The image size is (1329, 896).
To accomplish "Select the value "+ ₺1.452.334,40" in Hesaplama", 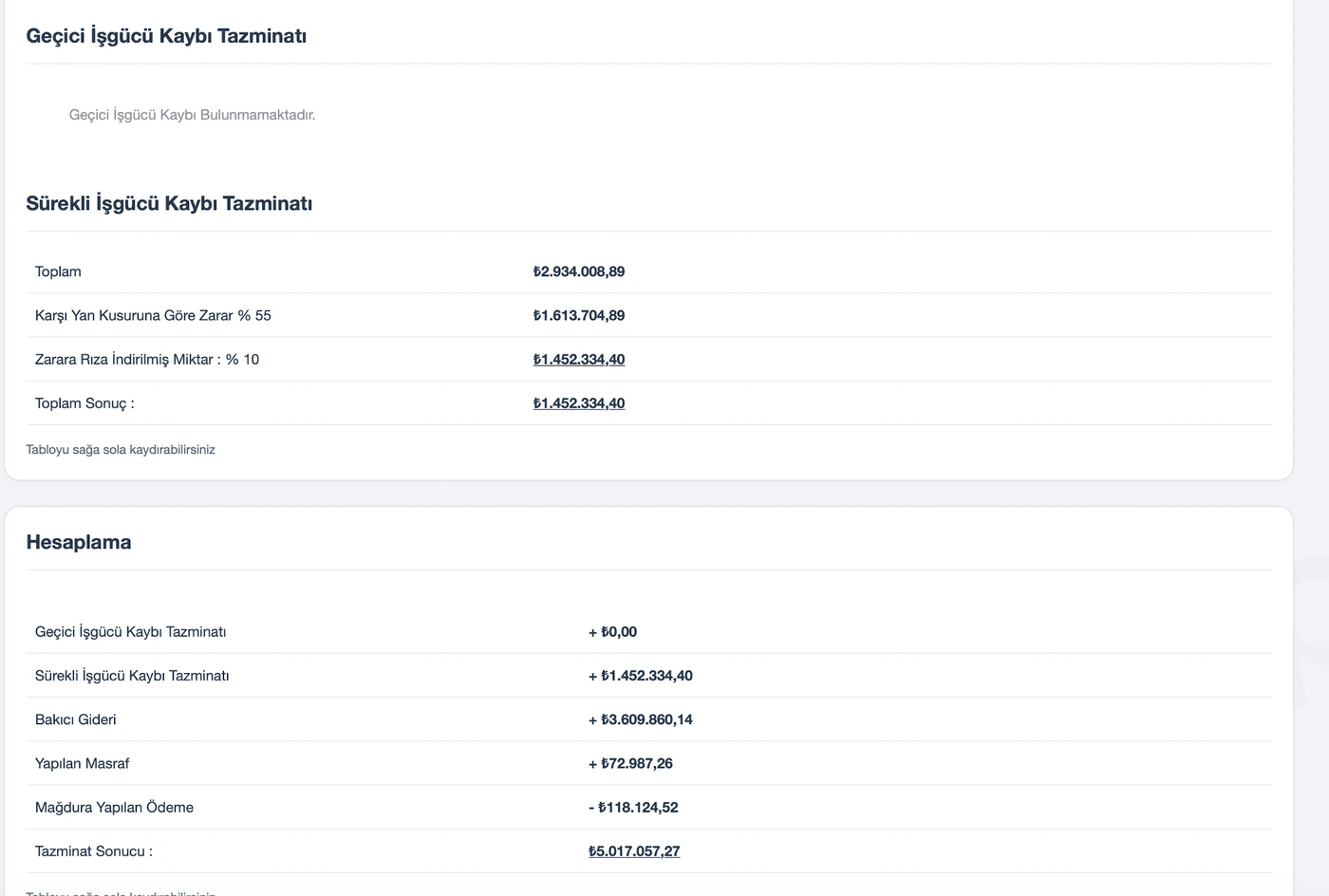I will (641, 676).
